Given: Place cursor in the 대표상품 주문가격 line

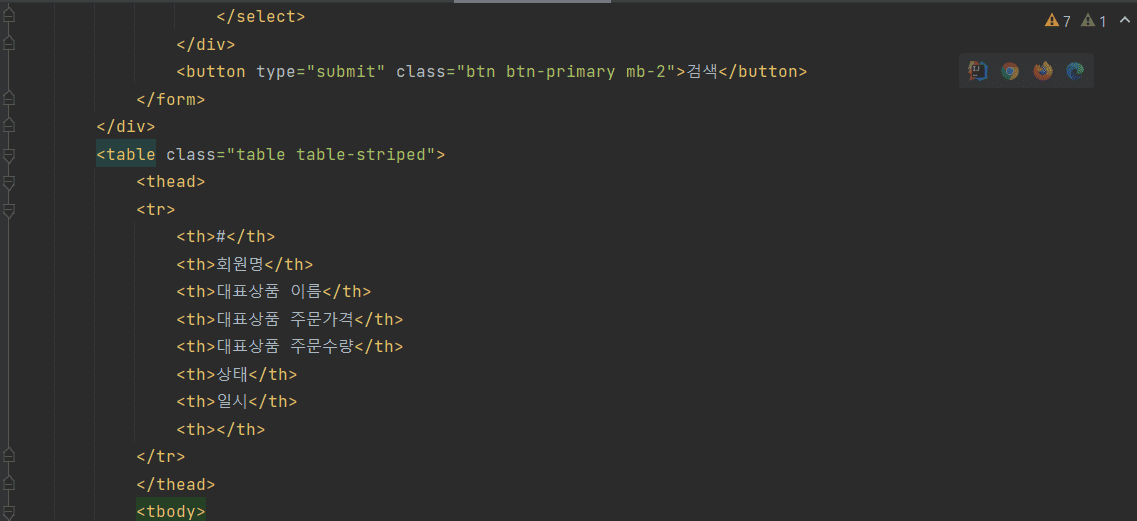Looking at the screenshot, I should coord(289,319).
